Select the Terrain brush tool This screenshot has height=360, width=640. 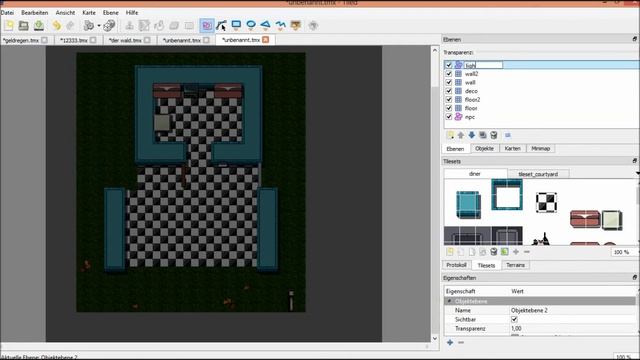[x=144, y=26]
